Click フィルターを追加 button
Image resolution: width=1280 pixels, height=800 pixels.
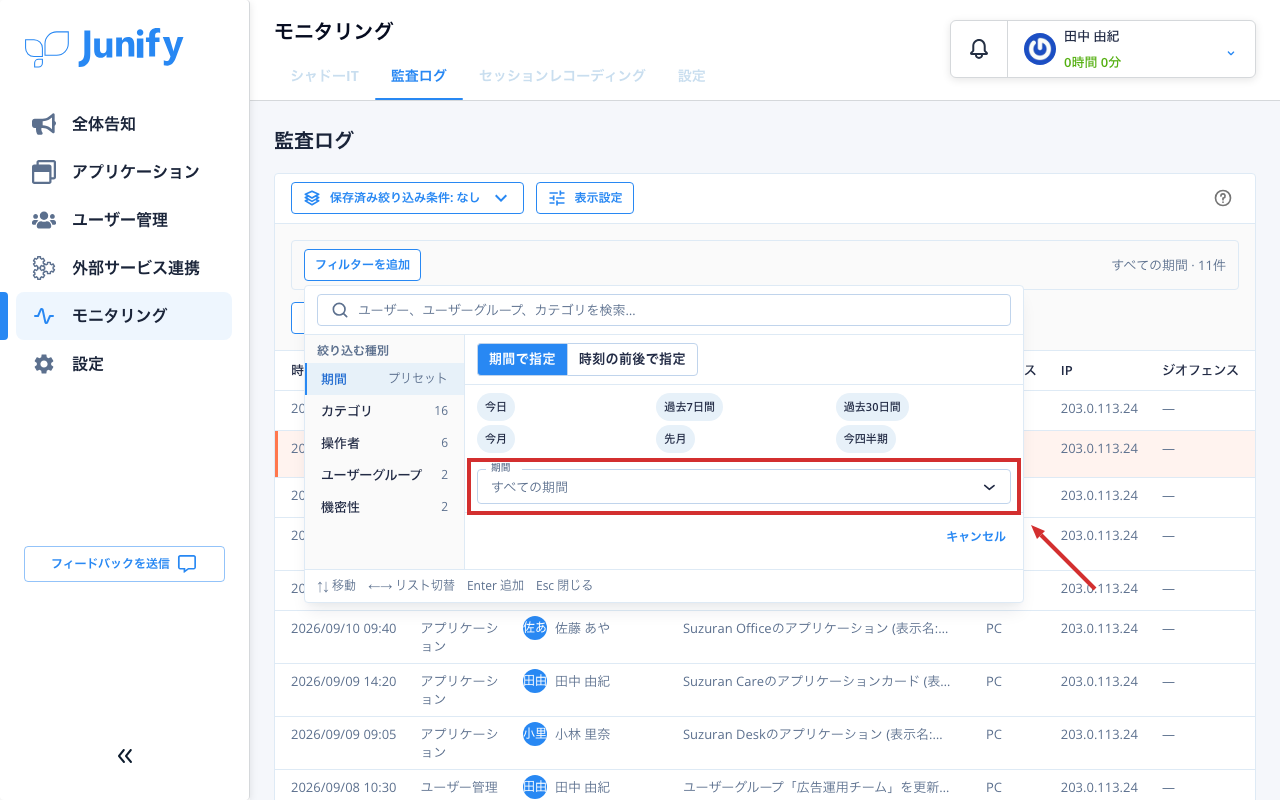(x=362, y=265)
